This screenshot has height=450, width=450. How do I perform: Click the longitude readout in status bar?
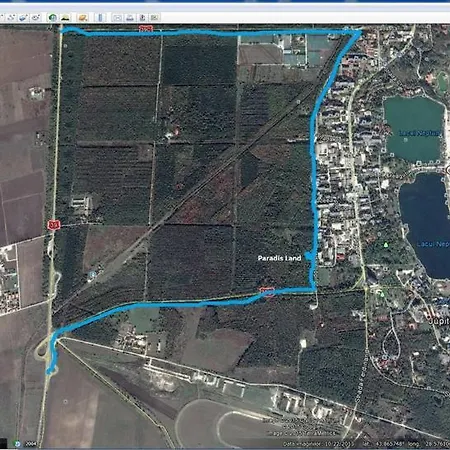click(429, 444)
